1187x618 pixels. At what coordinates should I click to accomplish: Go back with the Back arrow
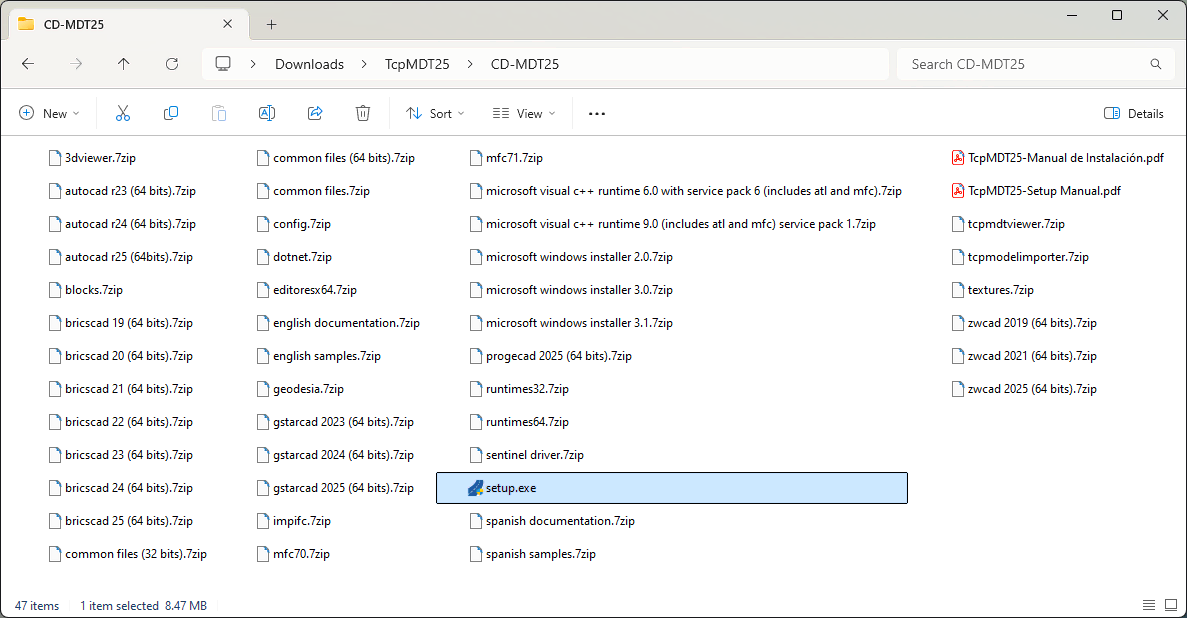[28, 64]
